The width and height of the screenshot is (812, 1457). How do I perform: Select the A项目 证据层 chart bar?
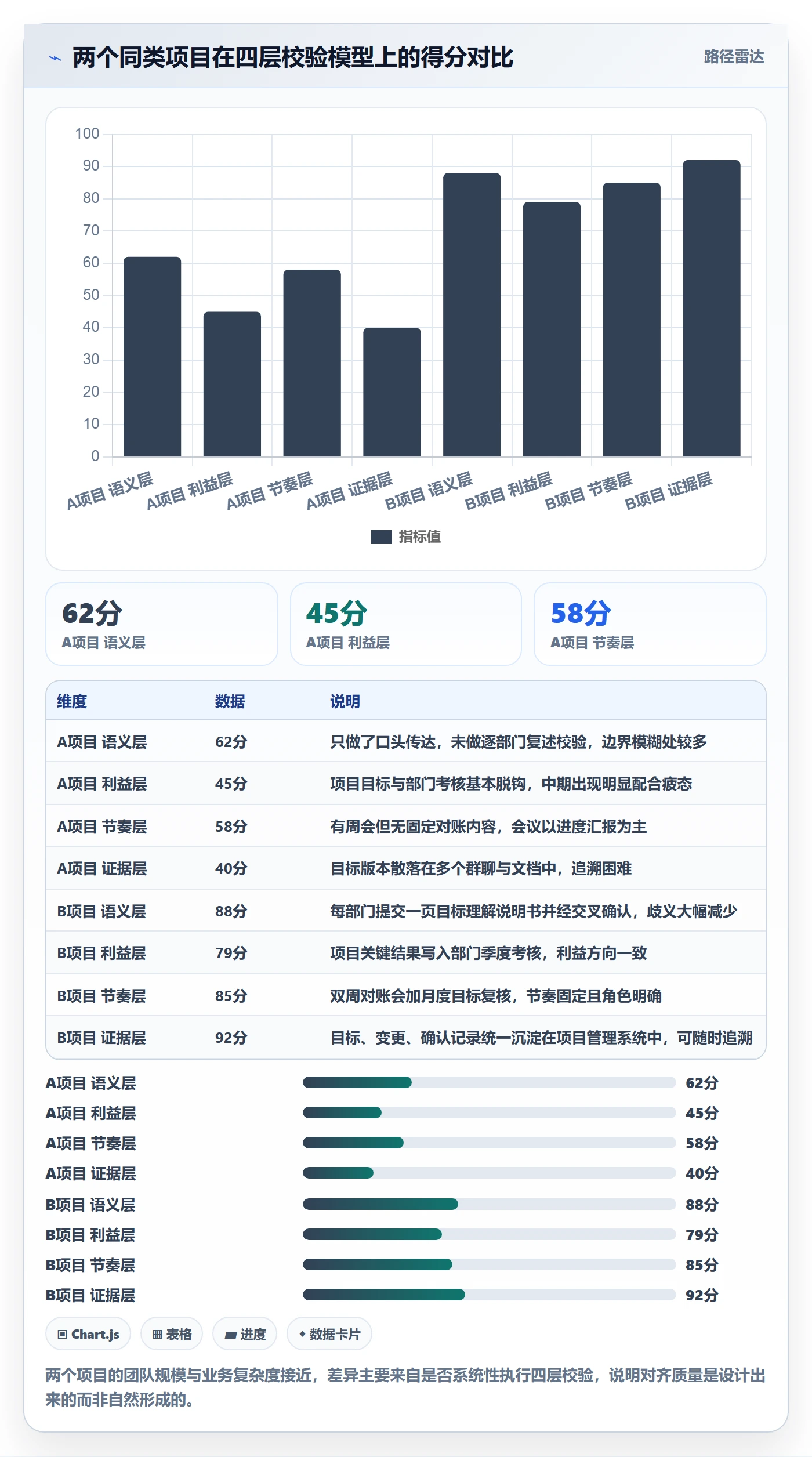(x=392, y=392)
